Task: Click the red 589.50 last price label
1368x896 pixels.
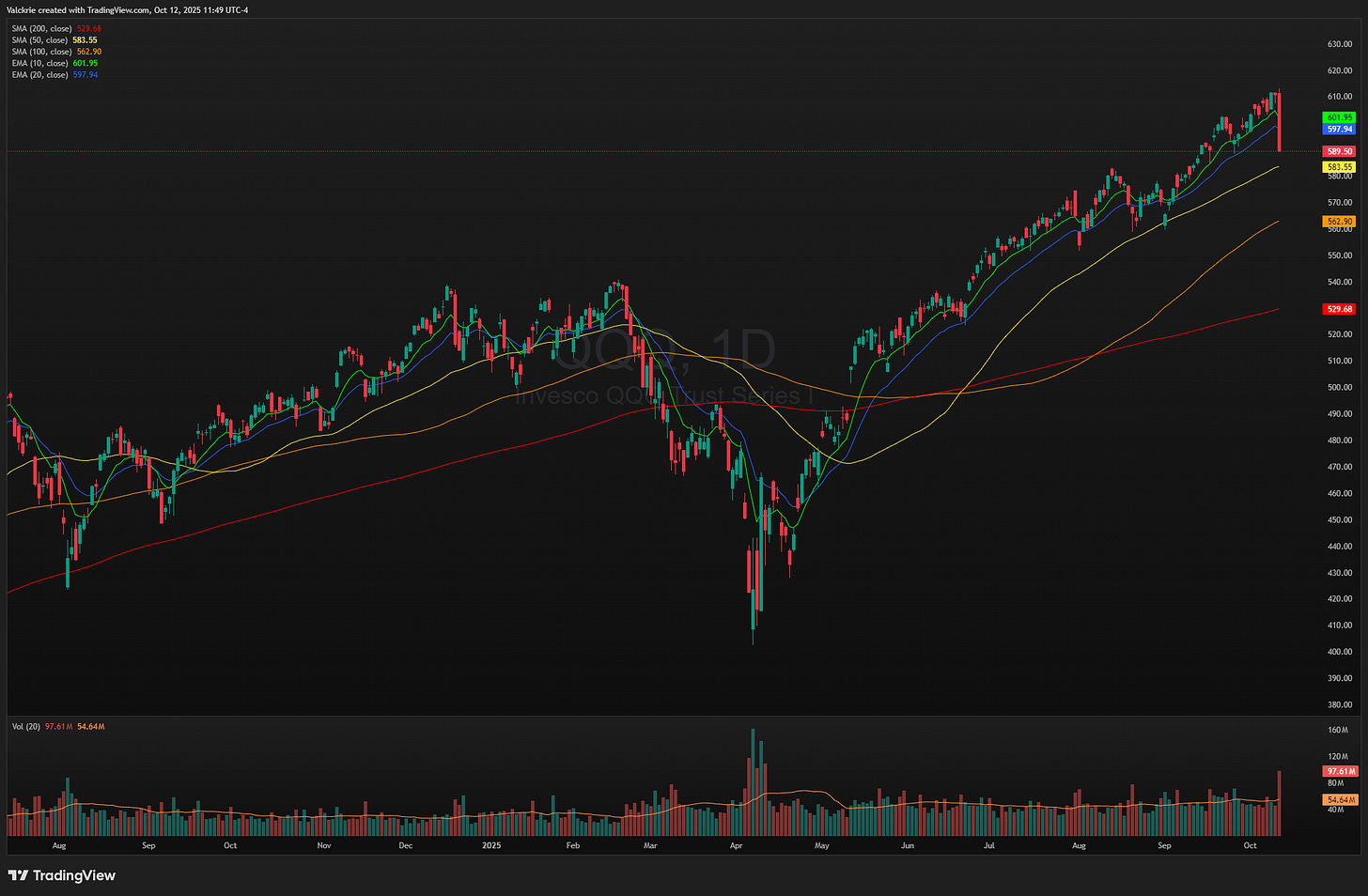Action: coord(1339,151)
